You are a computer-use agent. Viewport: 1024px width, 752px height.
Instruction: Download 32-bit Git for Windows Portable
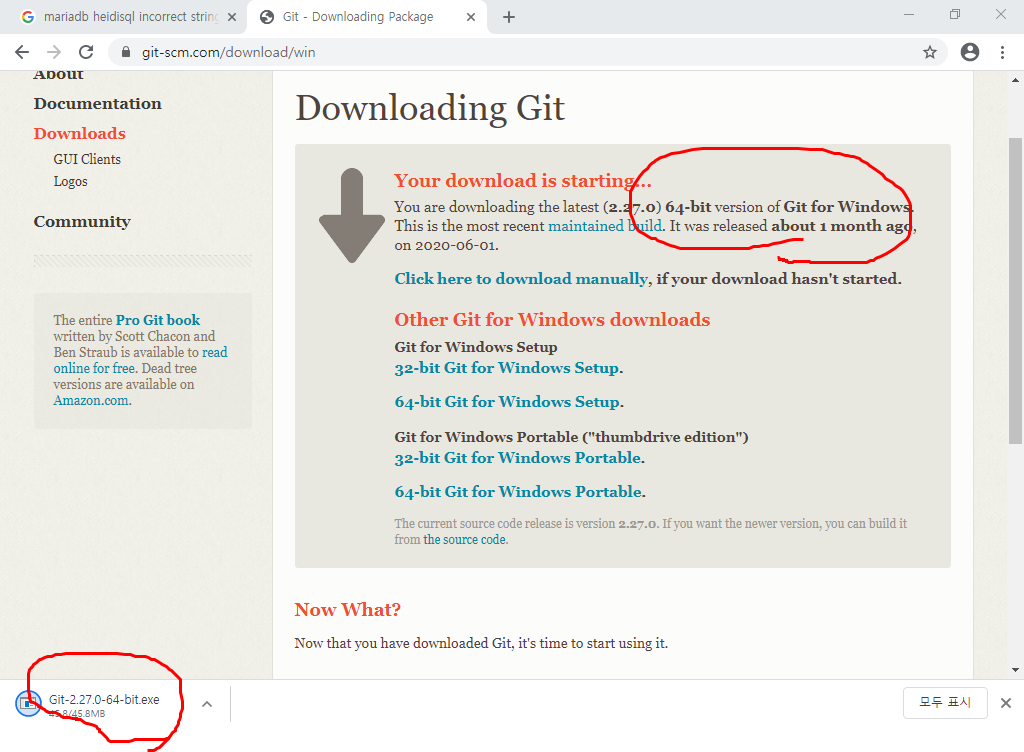[x=518, y=458]
